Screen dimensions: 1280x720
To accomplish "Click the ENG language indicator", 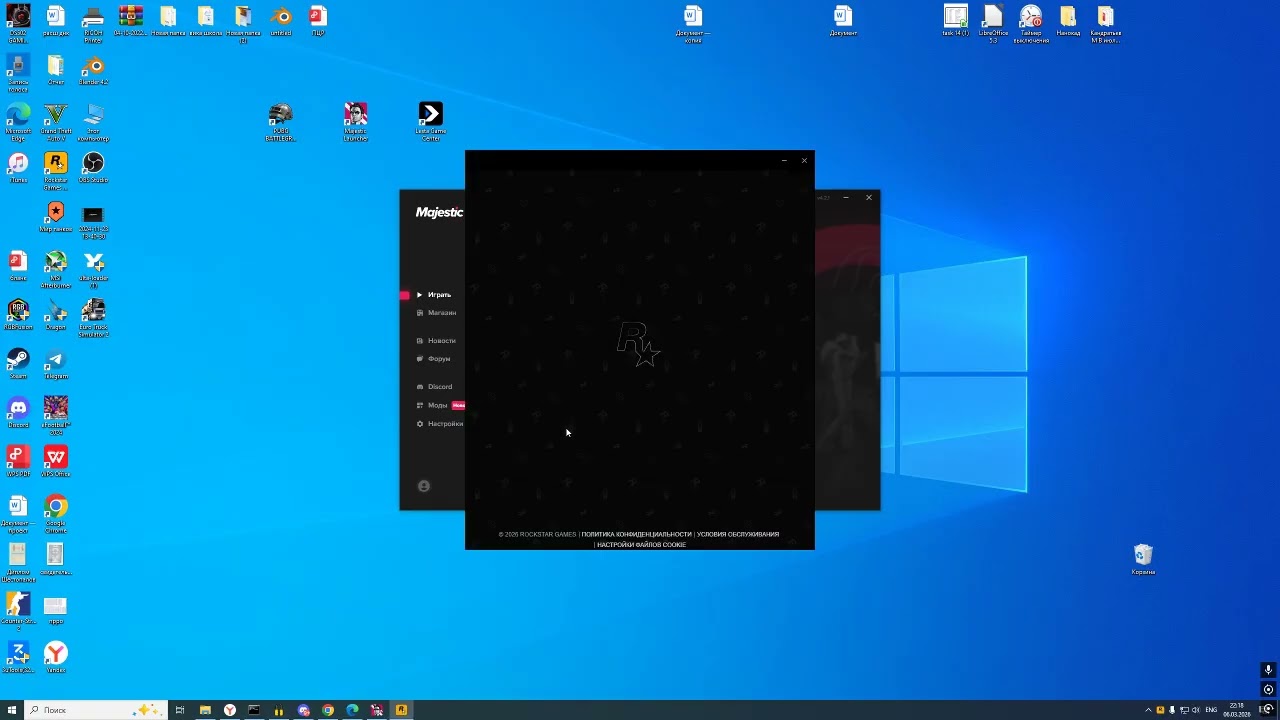I will [x=1211, y=710].
